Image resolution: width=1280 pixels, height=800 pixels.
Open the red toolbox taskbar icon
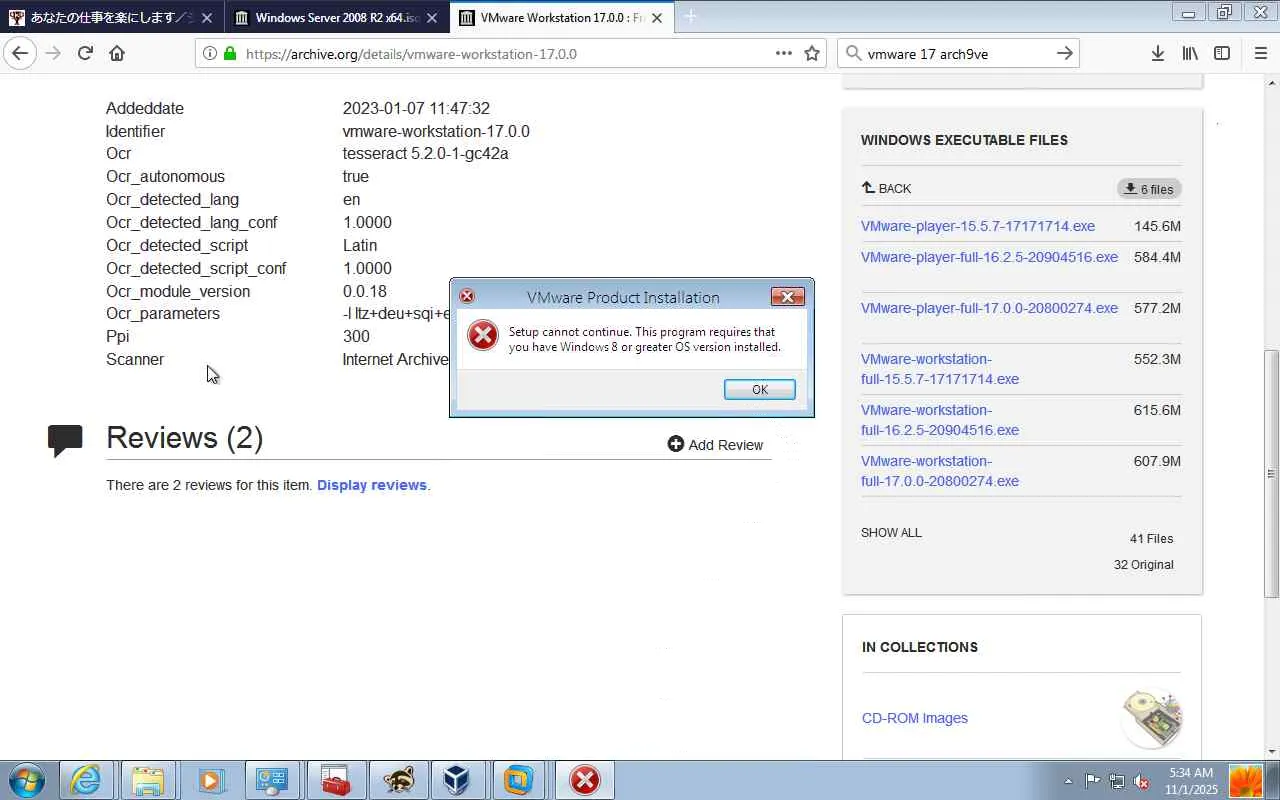[334, 780]
